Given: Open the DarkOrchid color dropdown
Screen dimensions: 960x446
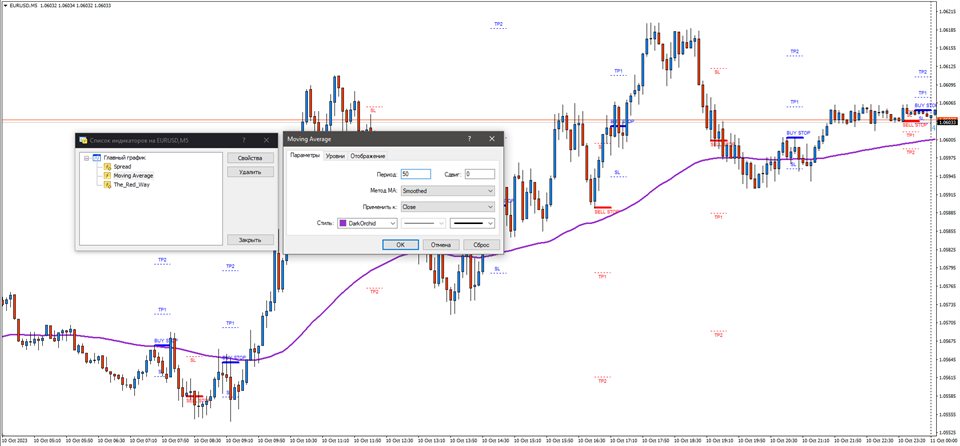Looking at the screenshot, I should click(367, 224).
